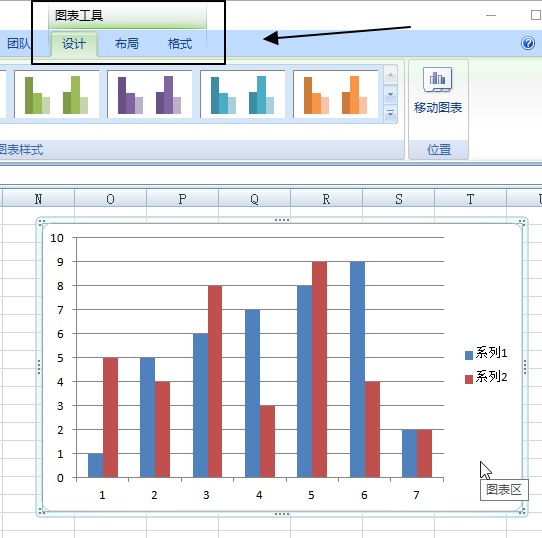Screen dimensions: 542x538
Task: Click the 系列1 legend entry
Action: [486, 353]
